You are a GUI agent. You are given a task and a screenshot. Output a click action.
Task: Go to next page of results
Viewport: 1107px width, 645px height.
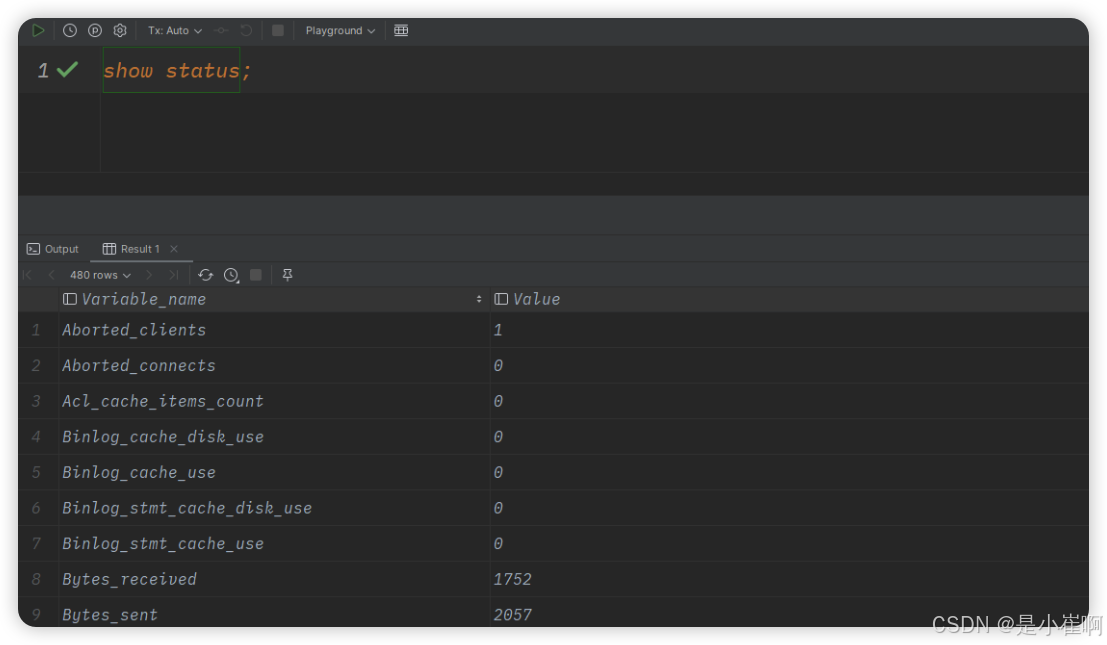click(148, 275)
